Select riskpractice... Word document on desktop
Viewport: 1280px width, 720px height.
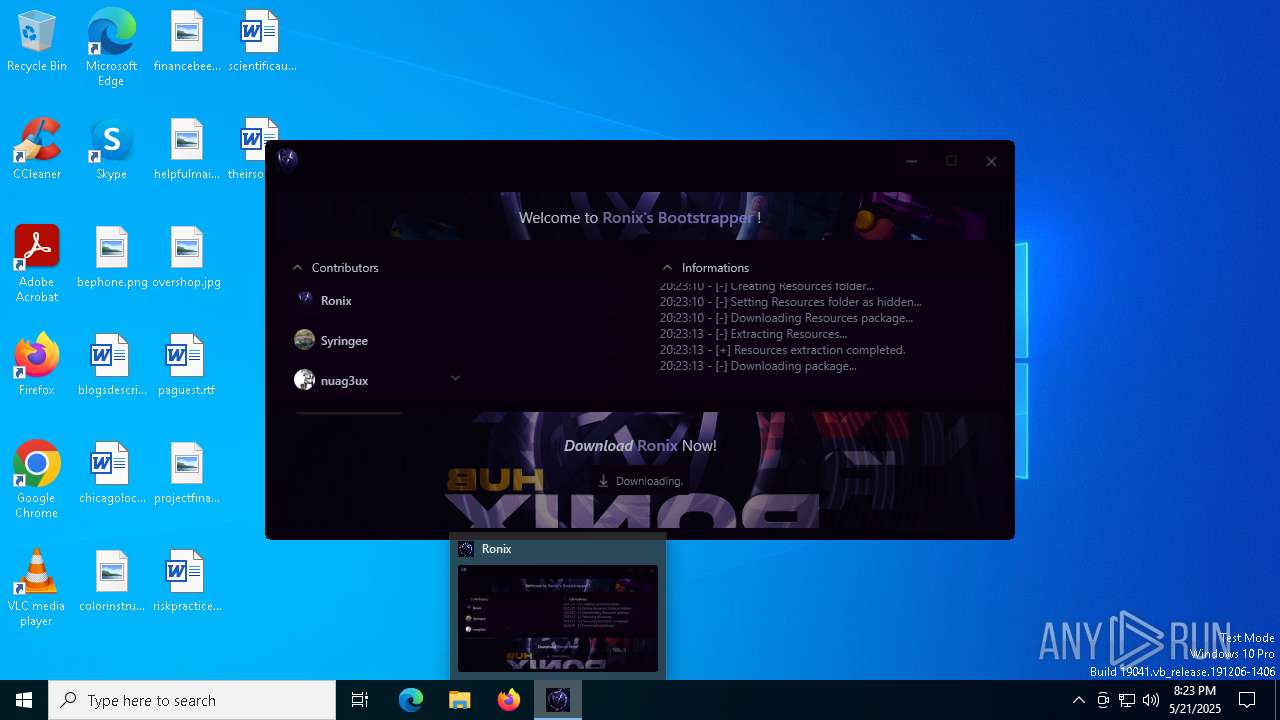186,581
